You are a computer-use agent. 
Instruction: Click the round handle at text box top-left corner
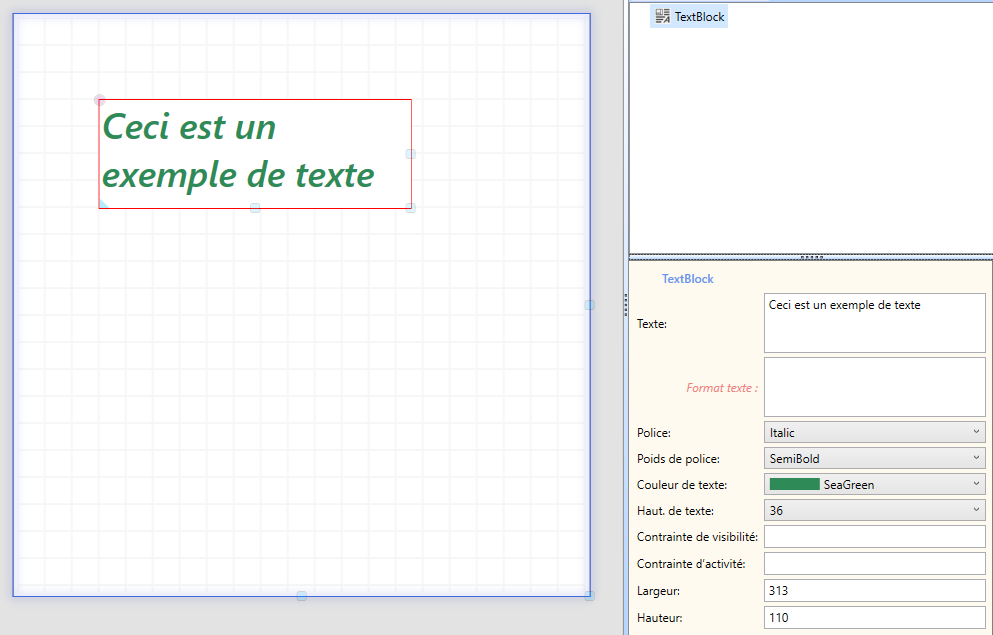click(99, 100)
